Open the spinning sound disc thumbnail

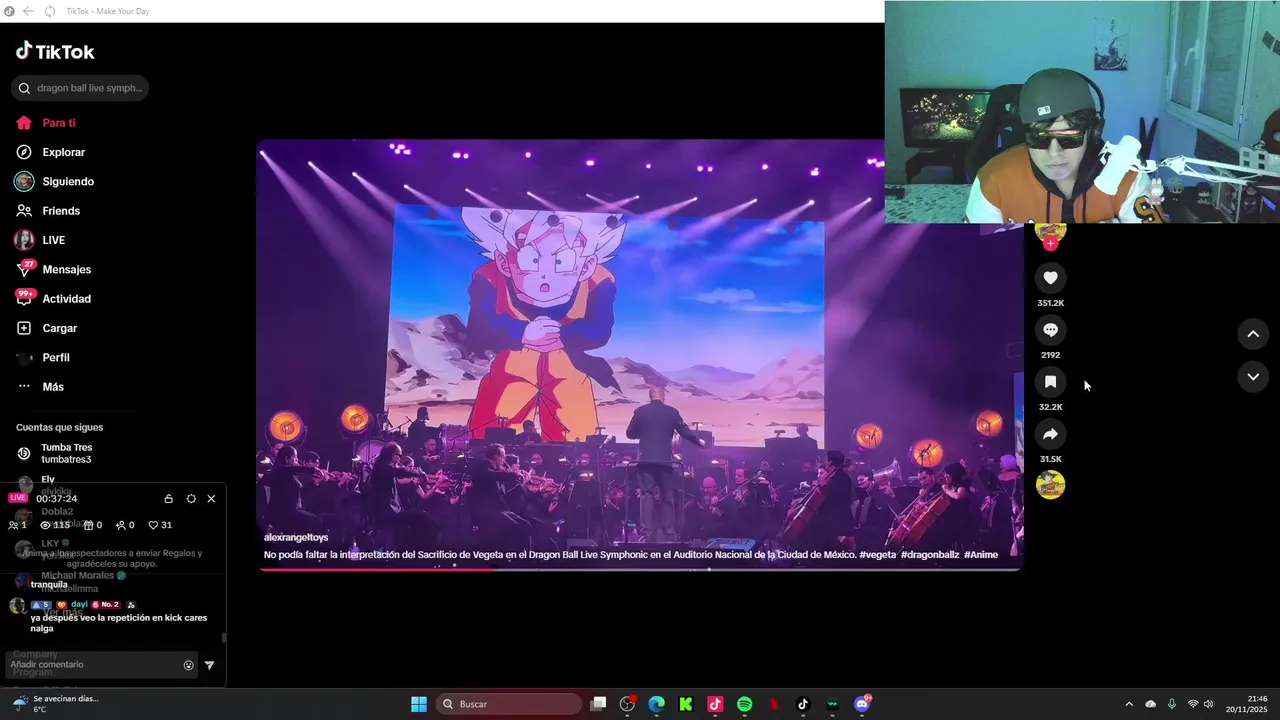coord(1050,485)
